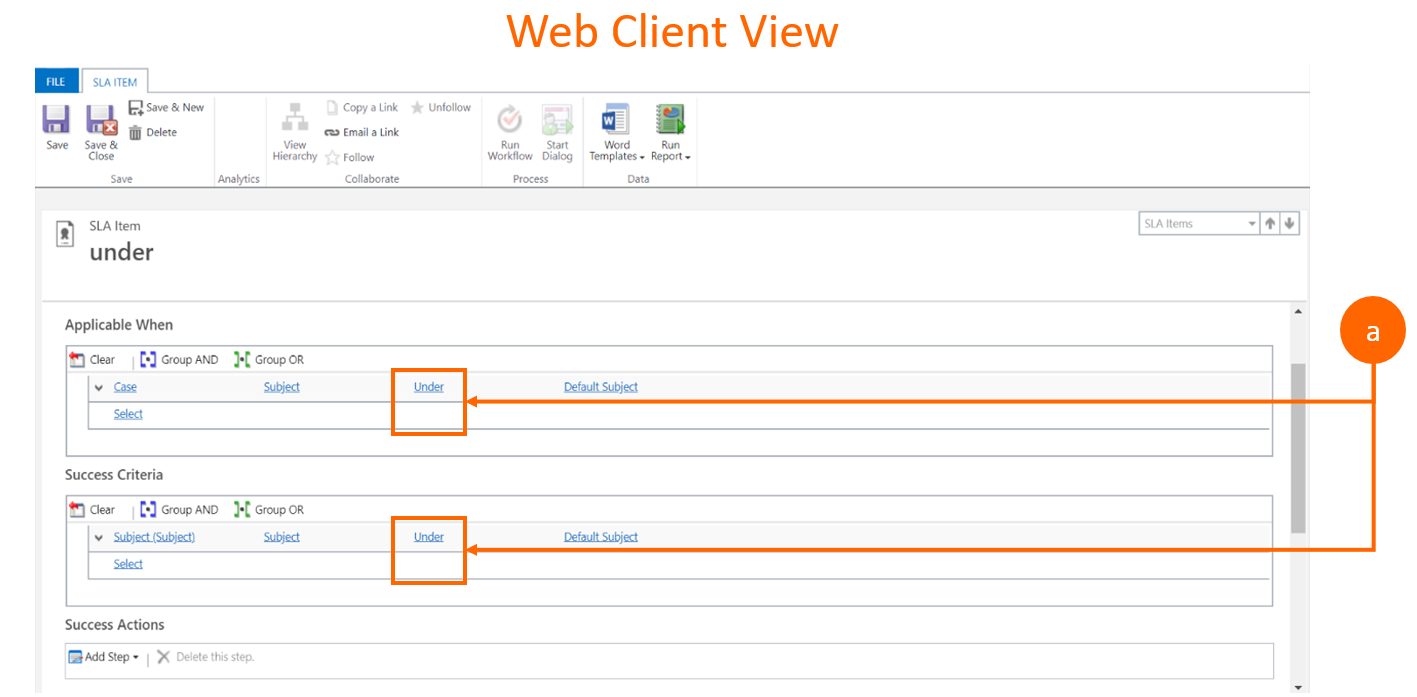The height and width of the screenshot is (697, 1417).
Task: Click Copy a Link
Action: [362, 107]
